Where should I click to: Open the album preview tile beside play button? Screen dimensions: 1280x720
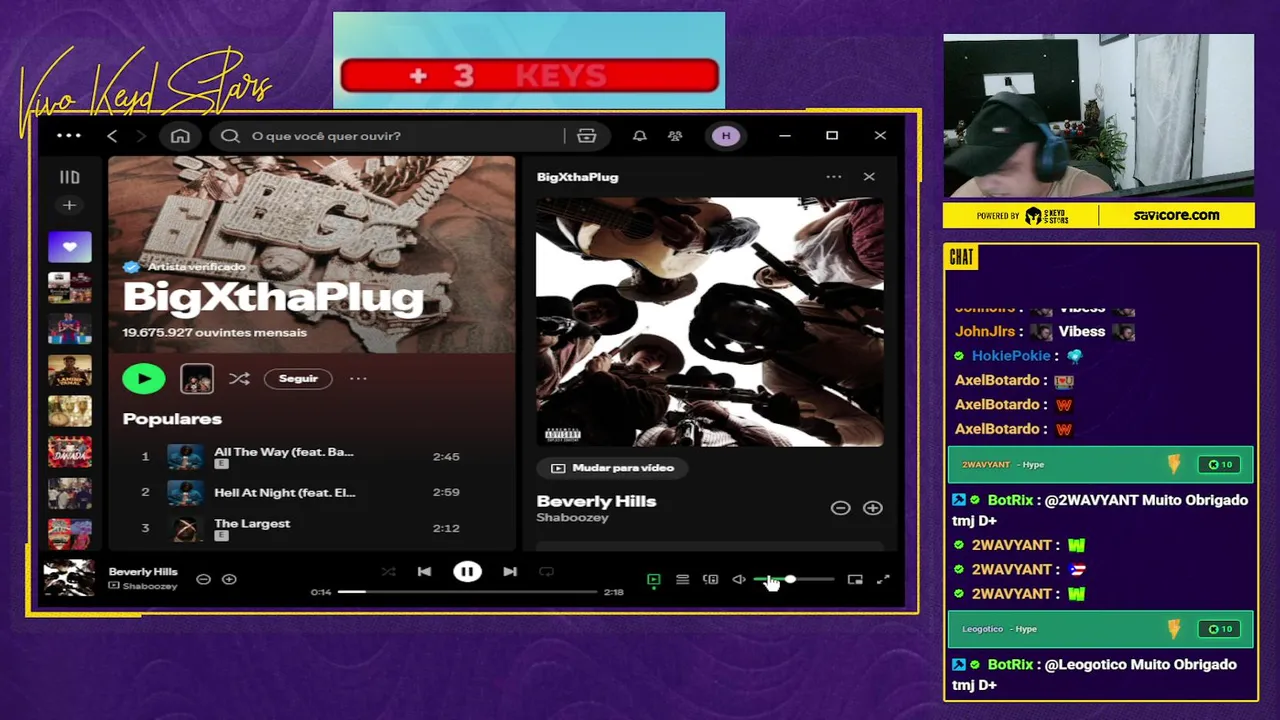(x=197, y=378)
